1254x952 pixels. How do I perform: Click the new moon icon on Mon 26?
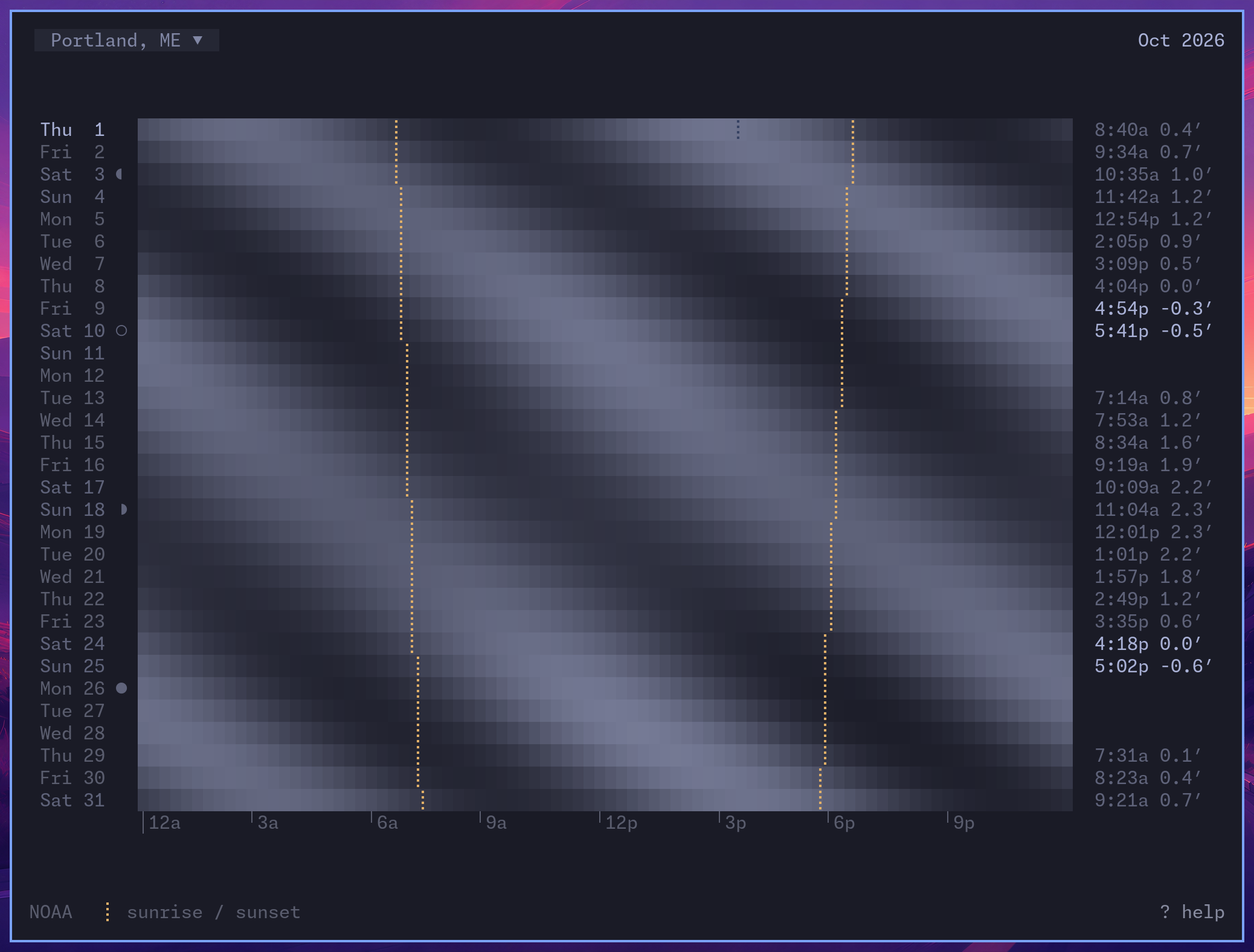pos(121,689)
